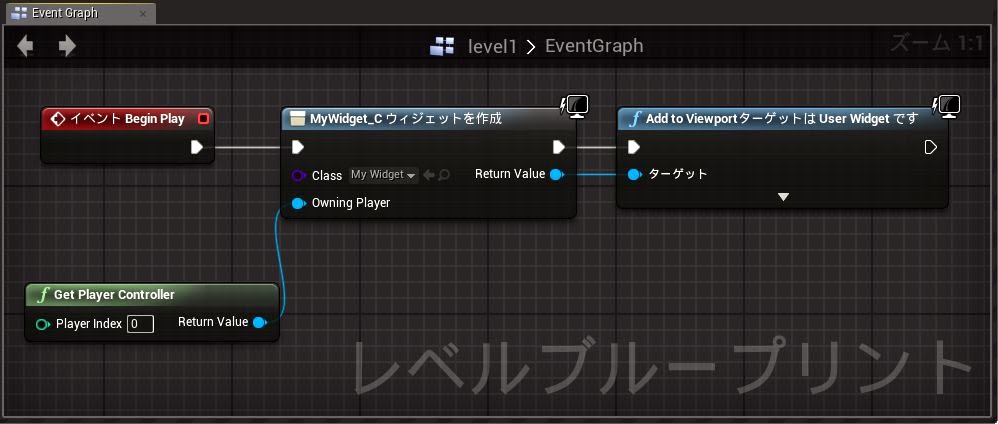Viewport: 998px width, 424px height.
Task: Click the use-selected arrow beside Class dropdown
Action: pyautogui.click(x=428, y=175)
